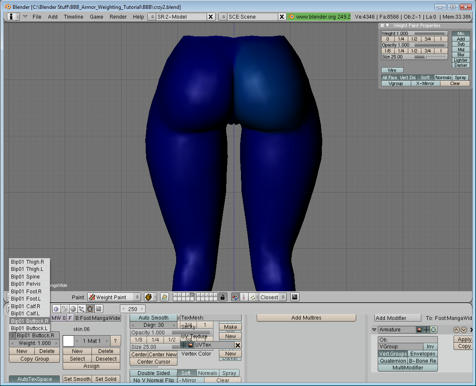
Task: Toggle Quaternion in Armature modifier
Action: 393,361
